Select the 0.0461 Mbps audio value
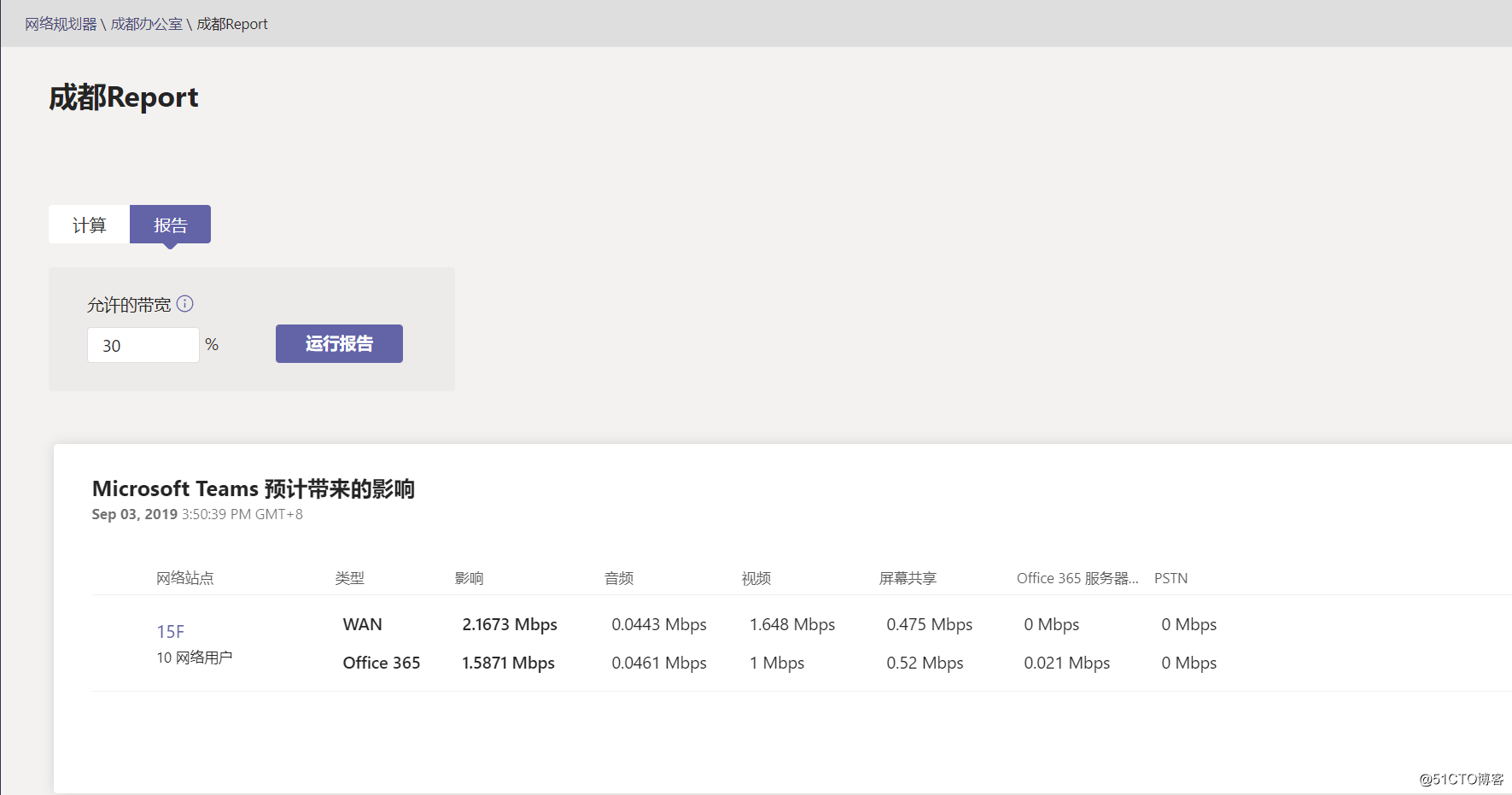The width and height of the screenshot is (1512, 795). pos(659,663)
